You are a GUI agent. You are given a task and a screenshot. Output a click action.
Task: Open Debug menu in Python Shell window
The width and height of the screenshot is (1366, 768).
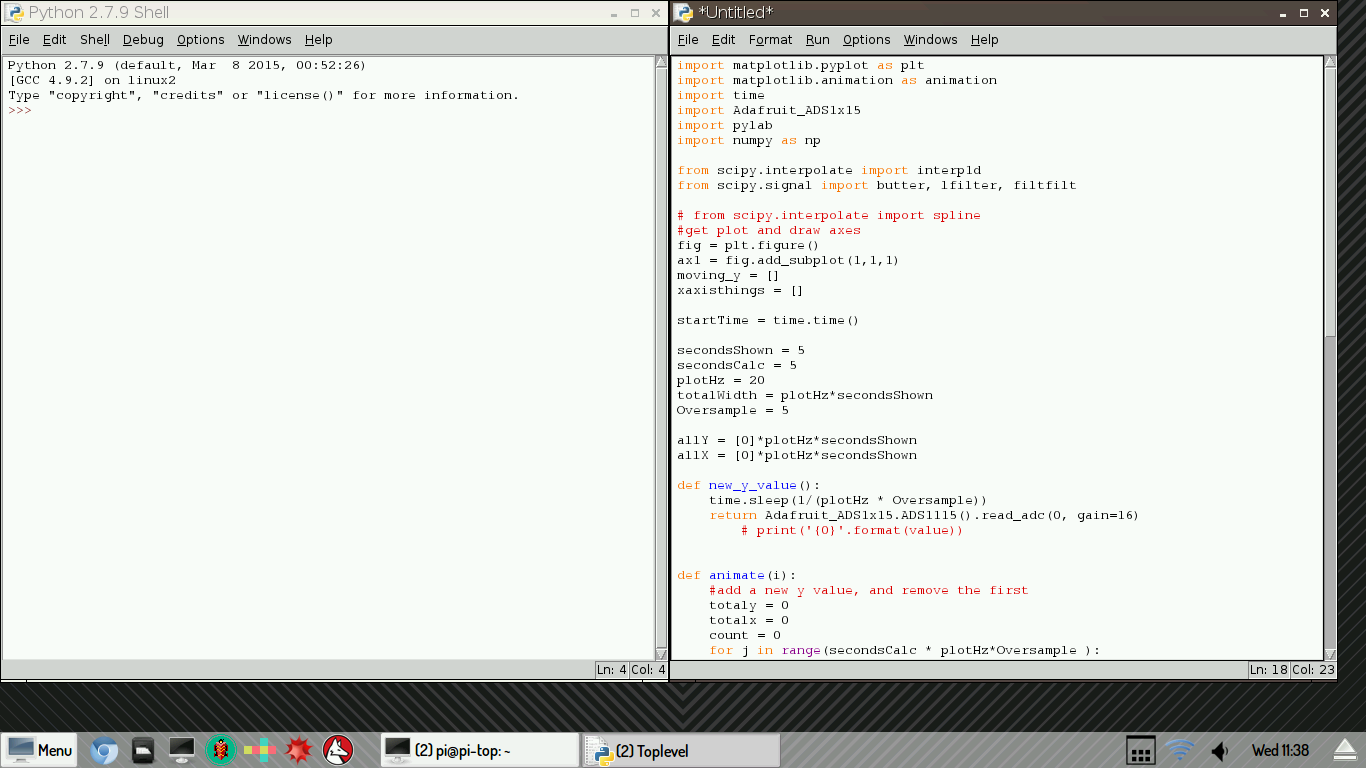click(x=143, y=40)
